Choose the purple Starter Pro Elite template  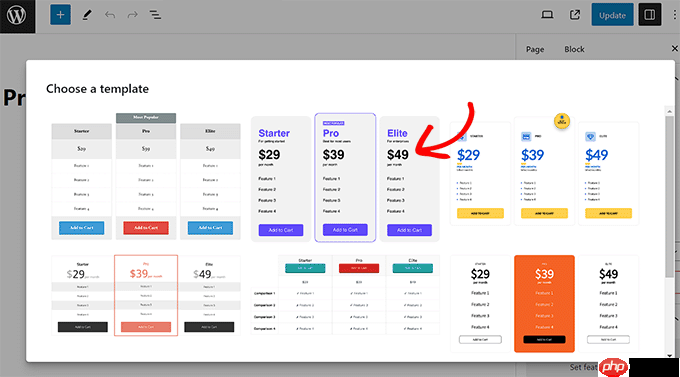[345, 178]
